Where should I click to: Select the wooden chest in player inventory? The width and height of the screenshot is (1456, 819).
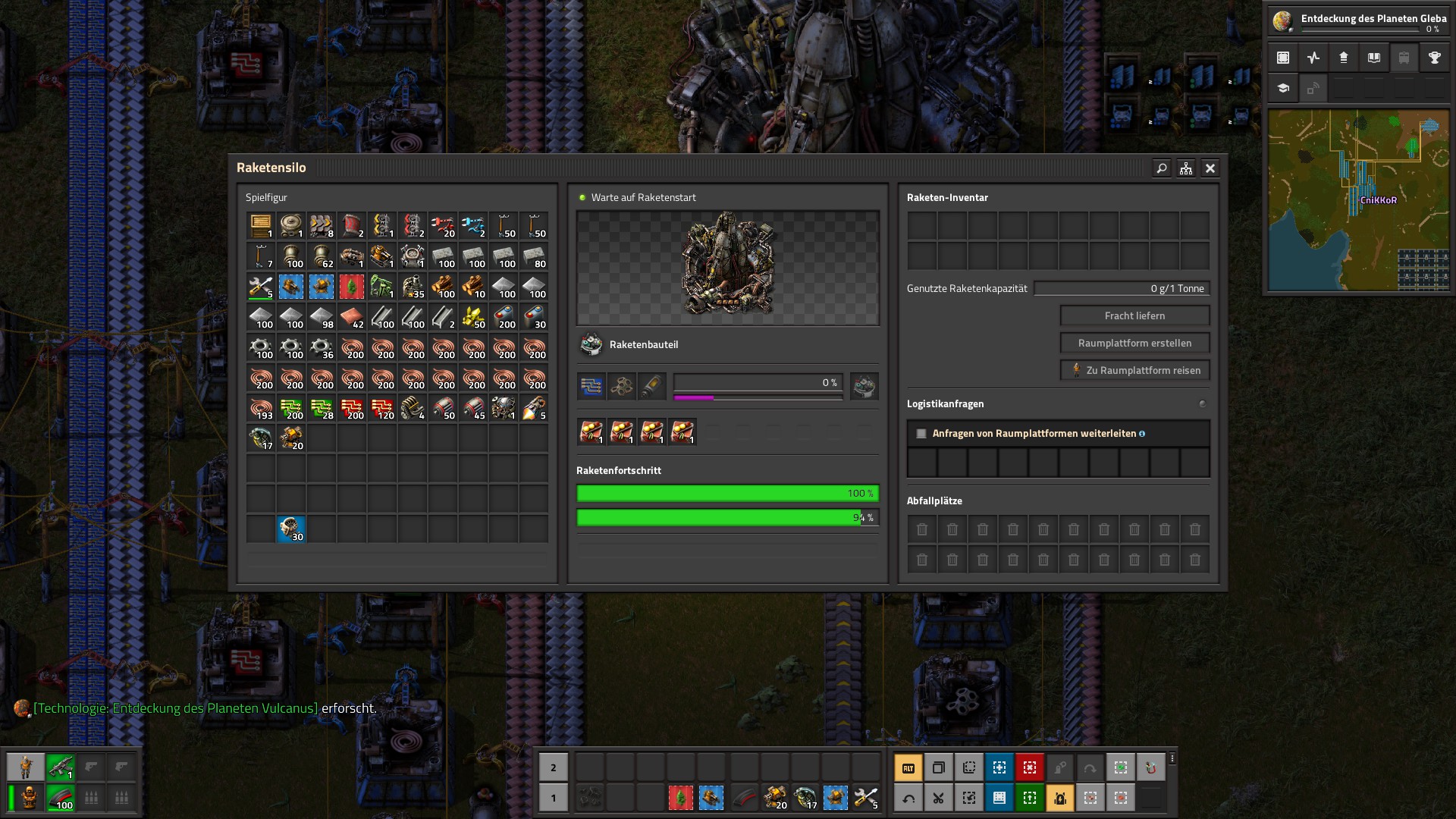click(260, 225)
